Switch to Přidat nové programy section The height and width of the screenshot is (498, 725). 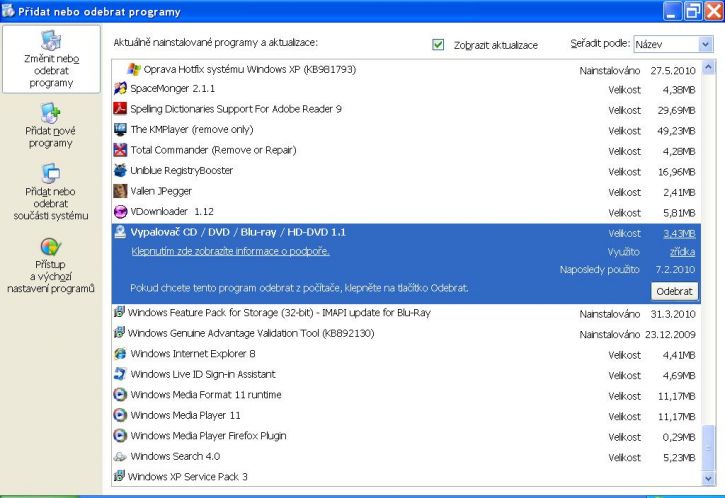click(x=50, y=125)
